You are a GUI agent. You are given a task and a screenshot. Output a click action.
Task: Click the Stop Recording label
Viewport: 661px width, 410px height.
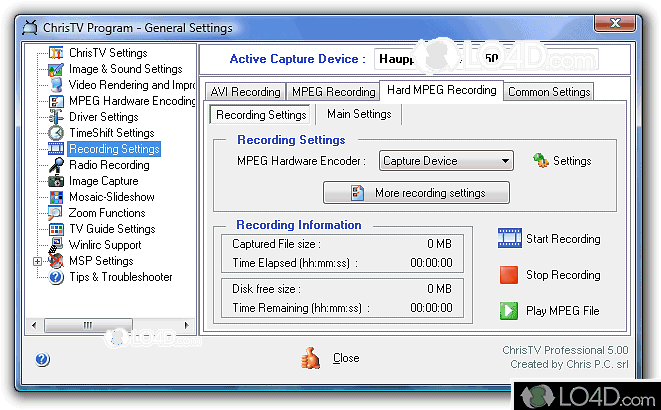pos(563,275)
